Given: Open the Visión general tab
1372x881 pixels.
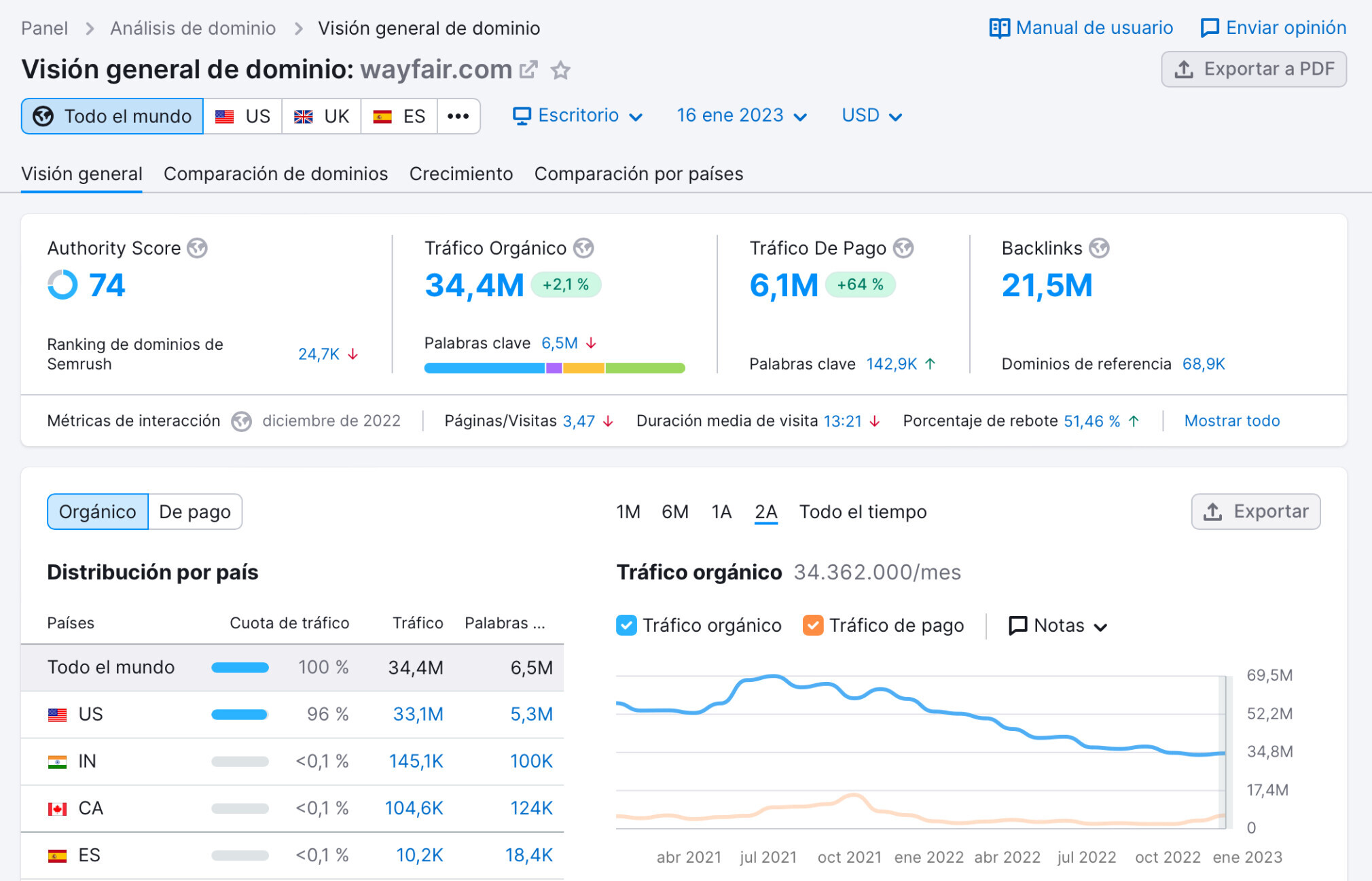Looking at the screenshot, I should coord(82,174).
